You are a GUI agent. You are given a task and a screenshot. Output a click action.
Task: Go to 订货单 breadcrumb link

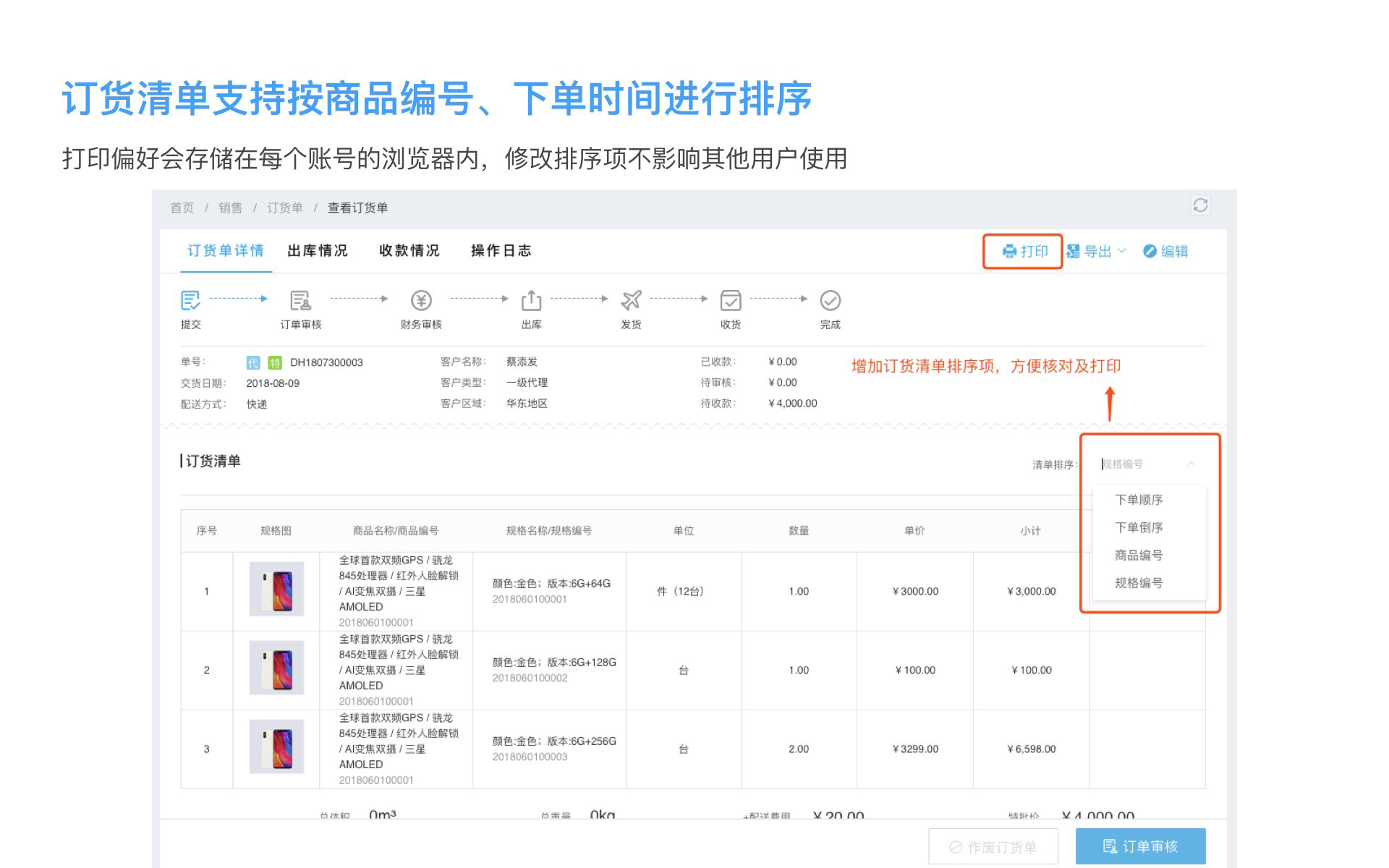(285, 208)
